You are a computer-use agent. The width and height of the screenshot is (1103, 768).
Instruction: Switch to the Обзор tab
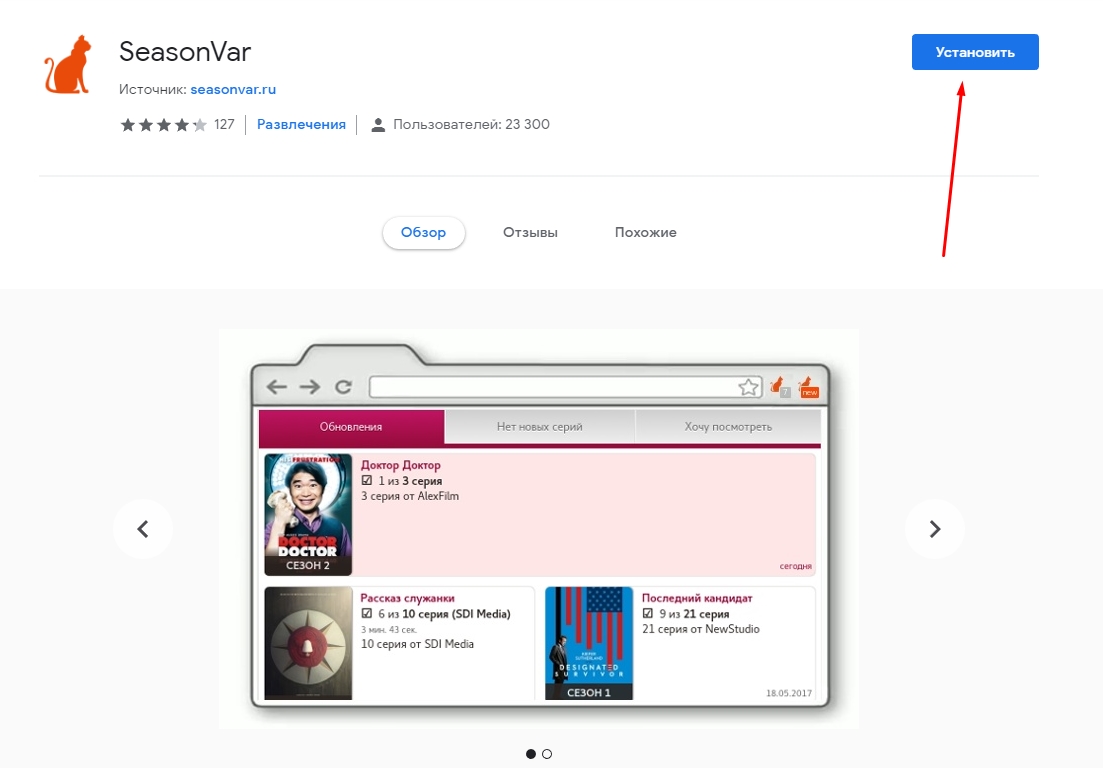coord(423,233)
